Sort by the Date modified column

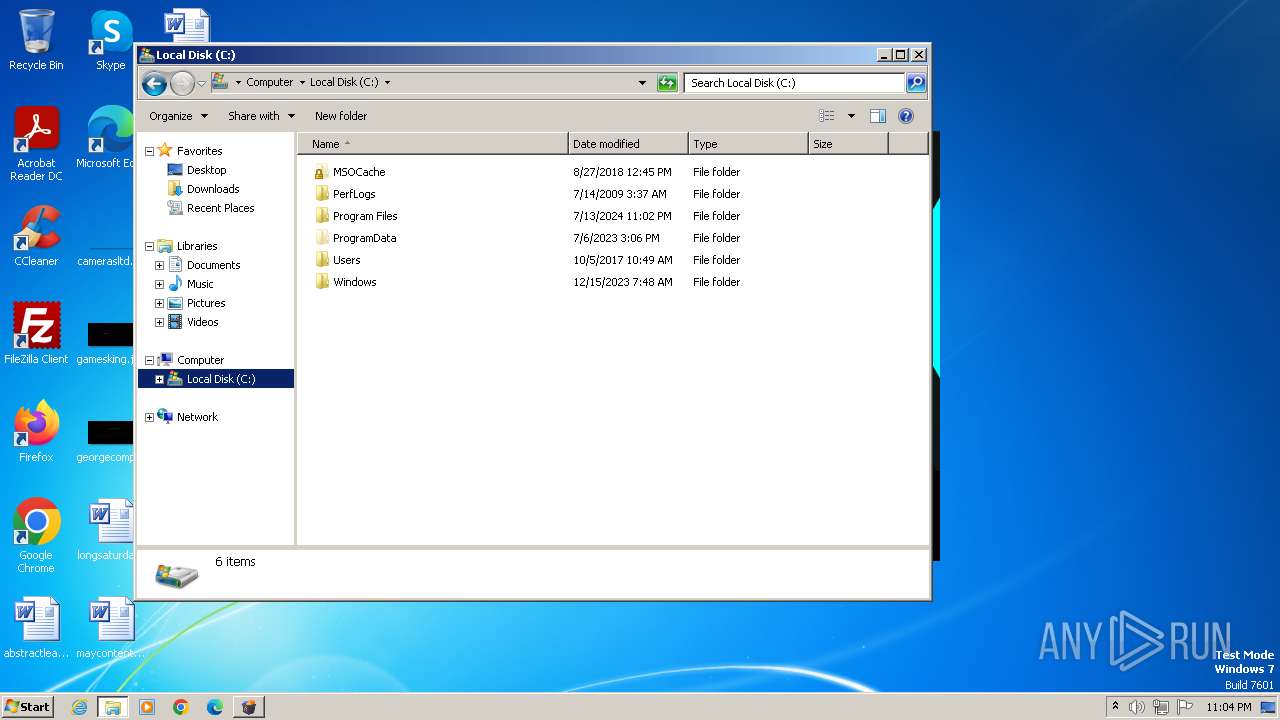pyautogui.click(x=628, y=144)
